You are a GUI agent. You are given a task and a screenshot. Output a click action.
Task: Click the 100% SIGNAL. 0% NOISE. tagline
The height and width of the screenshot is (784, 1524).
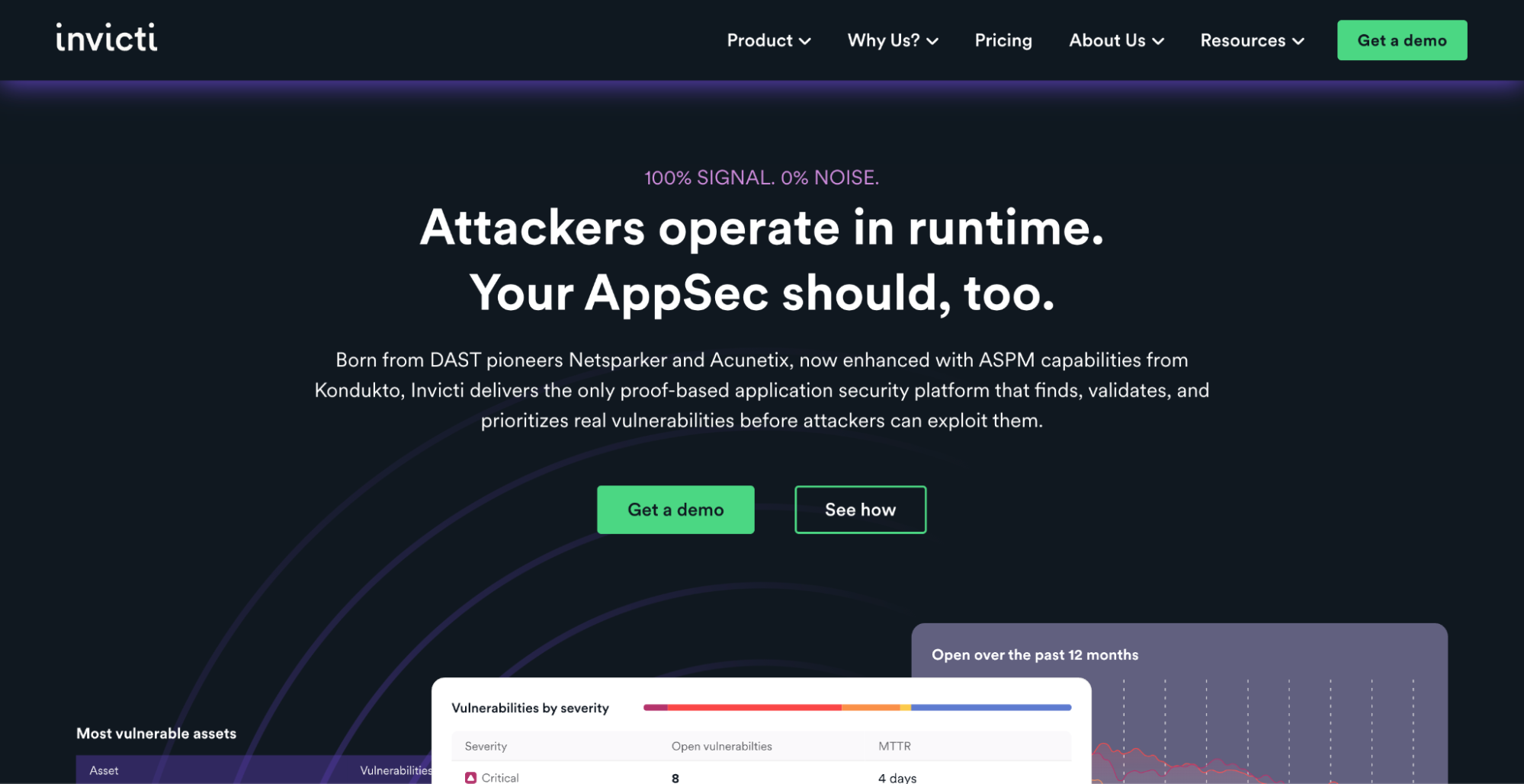[762, 178]
